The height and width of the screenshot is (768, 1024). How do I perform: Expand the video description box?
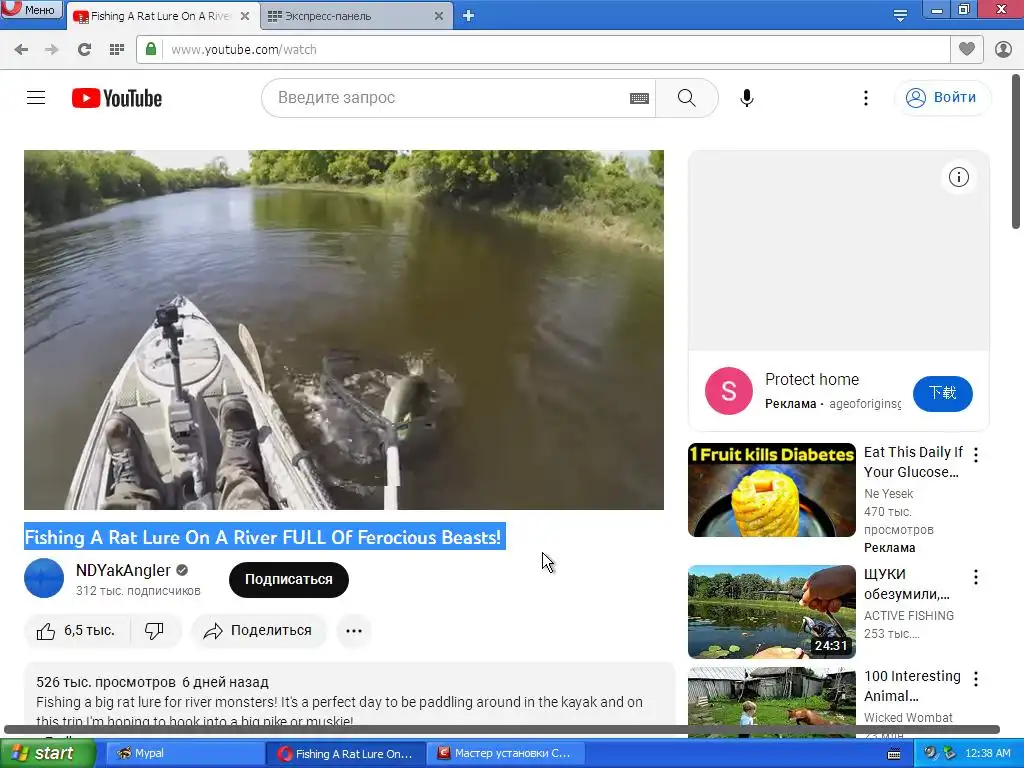click(x=349, y=697)
